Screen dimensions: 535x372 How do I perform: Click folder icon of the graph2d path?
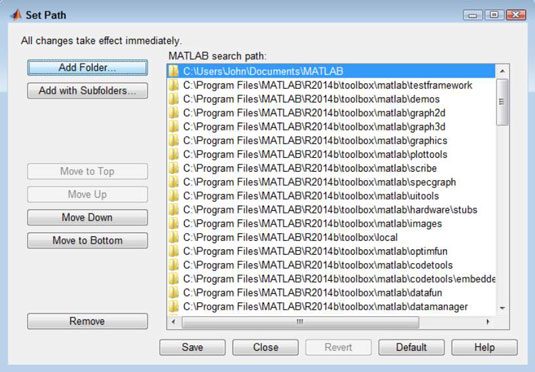click(x=174, y=113)
